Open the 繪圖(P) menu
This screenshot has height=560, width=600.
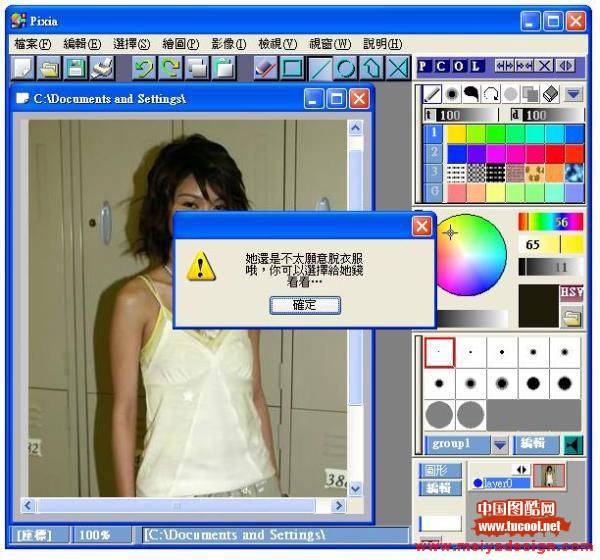pos(181,44)
